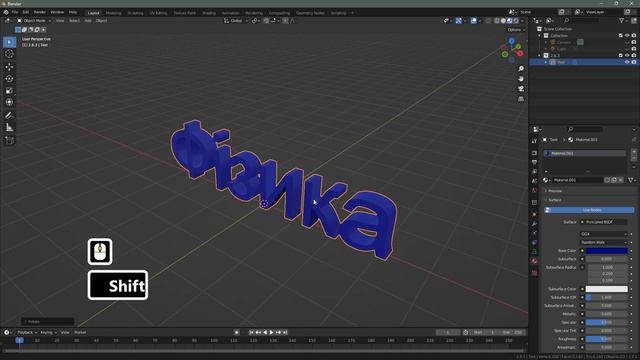Image resolution: width=640 pixels, height=360 pixels.
Task: Open the Playback dropdown in timeline
Action: point(27,333)
